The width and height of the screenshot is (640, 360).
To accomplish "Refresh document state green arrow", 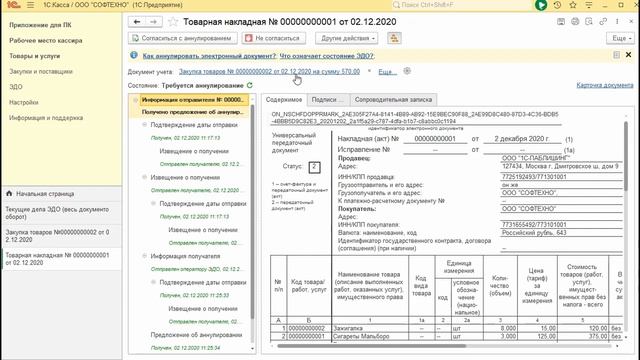I will click(x=250, y=85).
